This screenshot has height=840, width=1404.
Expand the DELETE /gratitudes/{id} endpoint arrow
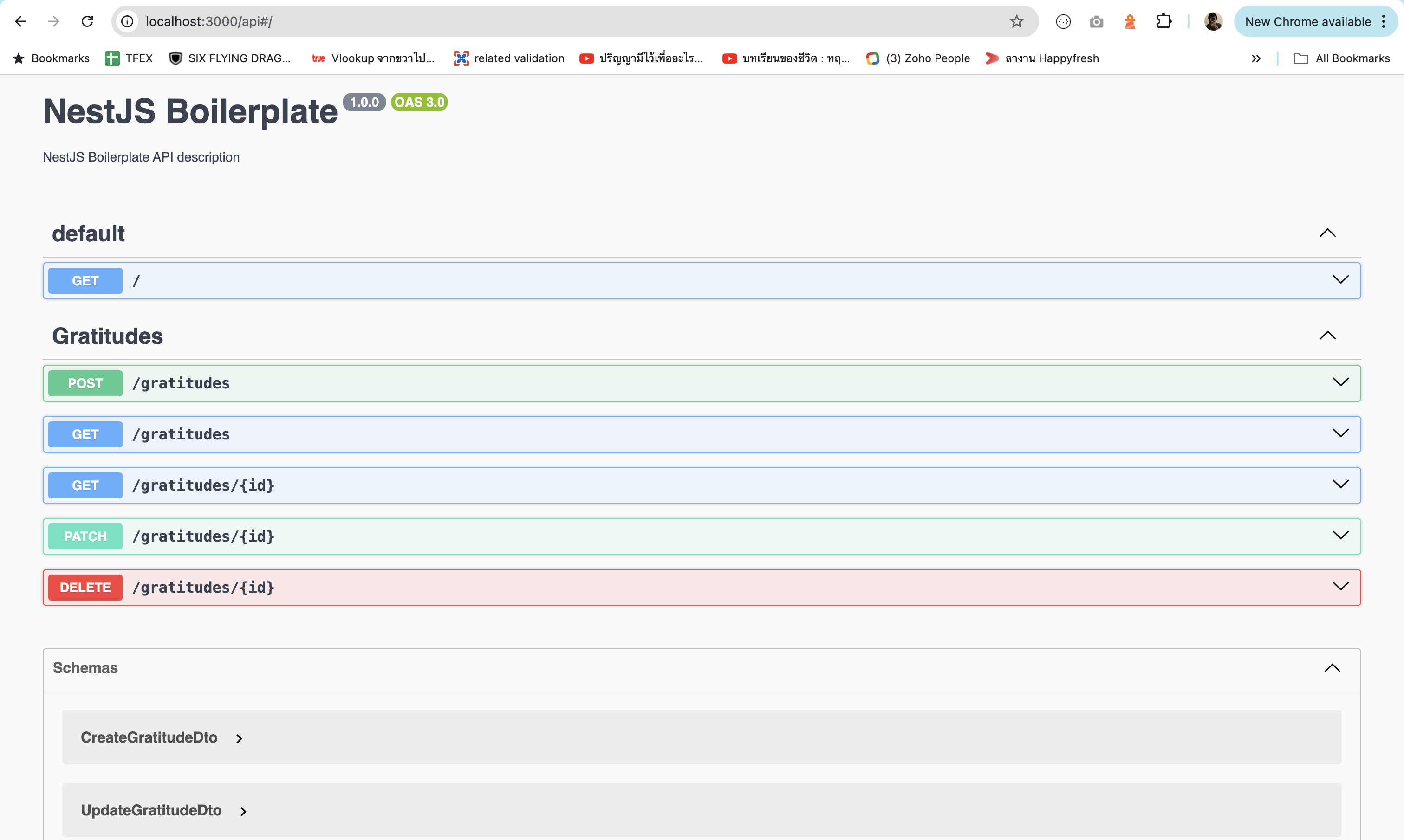point(1340,587)
